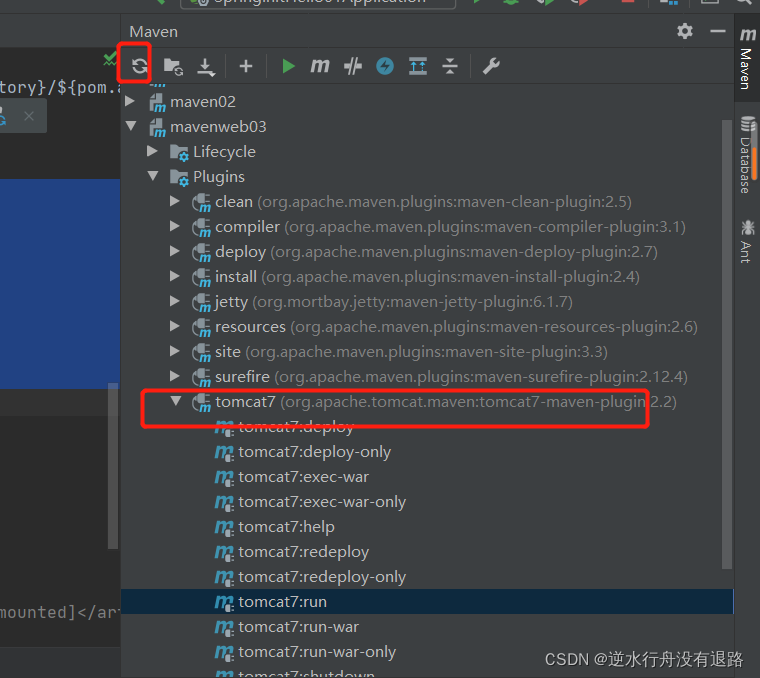Expand the site plugin node

click(x=175, y=351)
